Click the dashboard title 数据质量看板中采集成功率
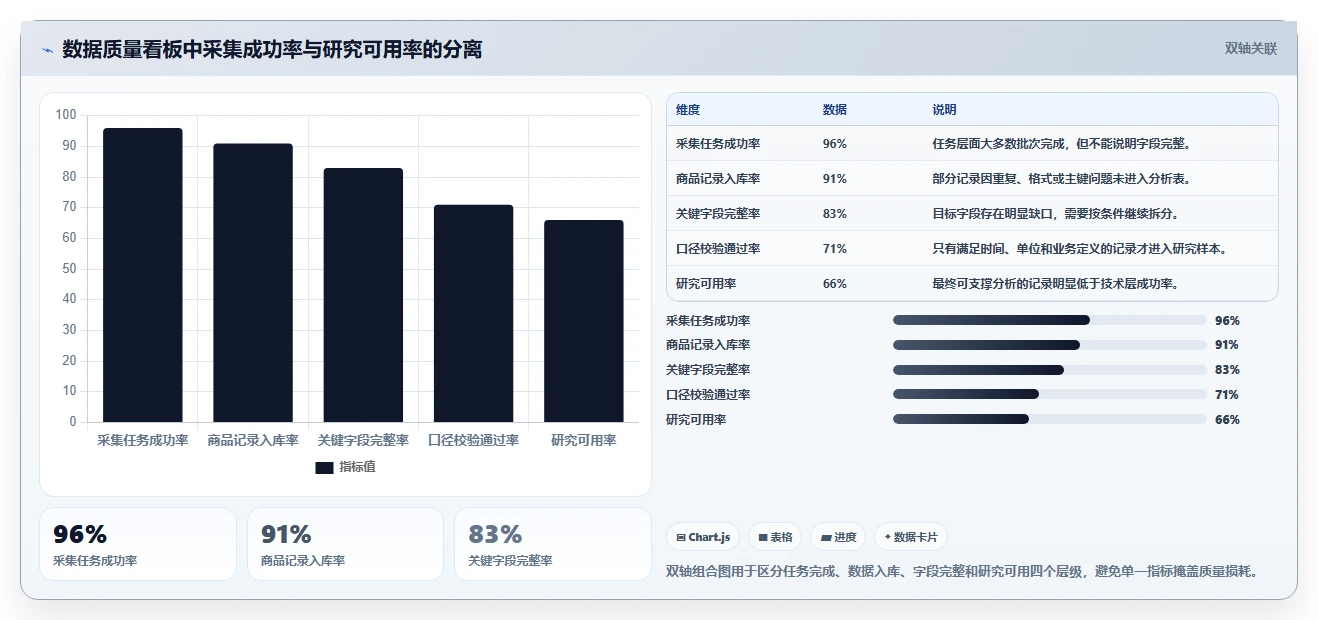Viewport: 1318px width, 620px height. coord(272,49)
